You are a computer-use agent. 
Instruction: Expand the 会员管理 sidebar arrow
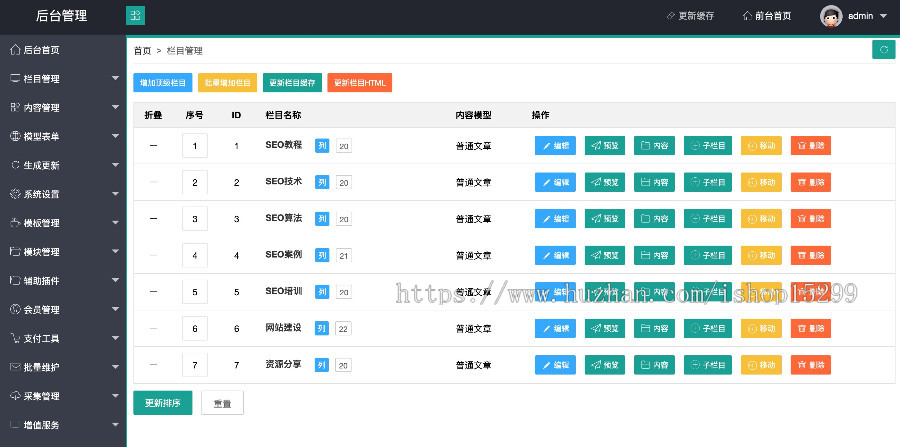coord(115,309)
